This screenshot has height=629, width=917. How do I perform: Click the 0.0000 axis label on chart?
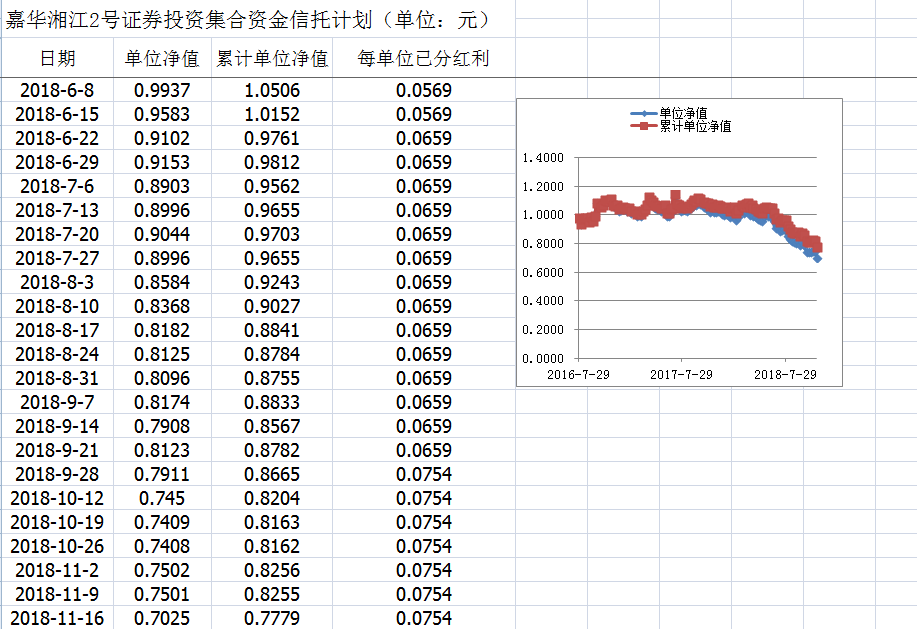tap(543, 358)
